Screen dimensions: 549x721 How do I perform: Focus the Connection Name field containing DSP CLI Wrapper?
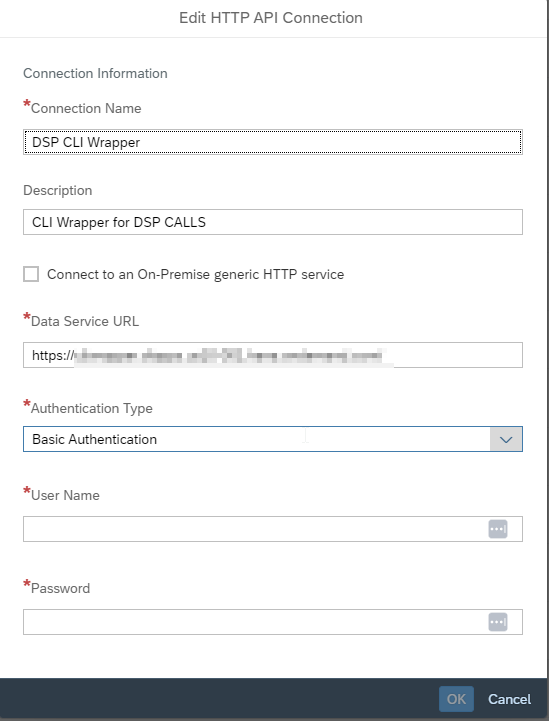pos(273,142)
